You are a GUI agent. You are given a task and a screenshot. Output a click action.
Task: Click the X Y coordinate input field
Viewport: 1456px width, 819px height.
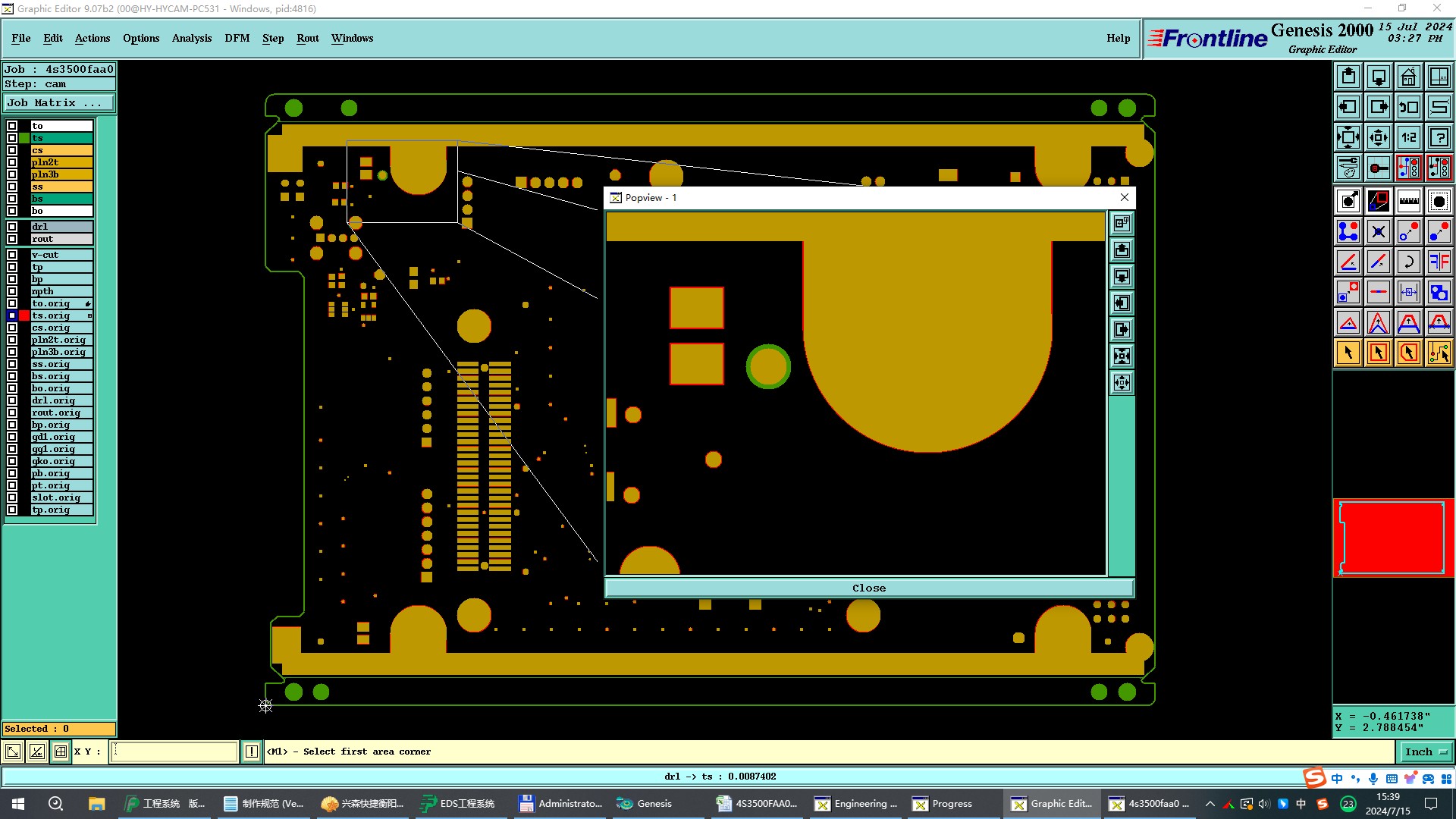[x=174, y=752]
